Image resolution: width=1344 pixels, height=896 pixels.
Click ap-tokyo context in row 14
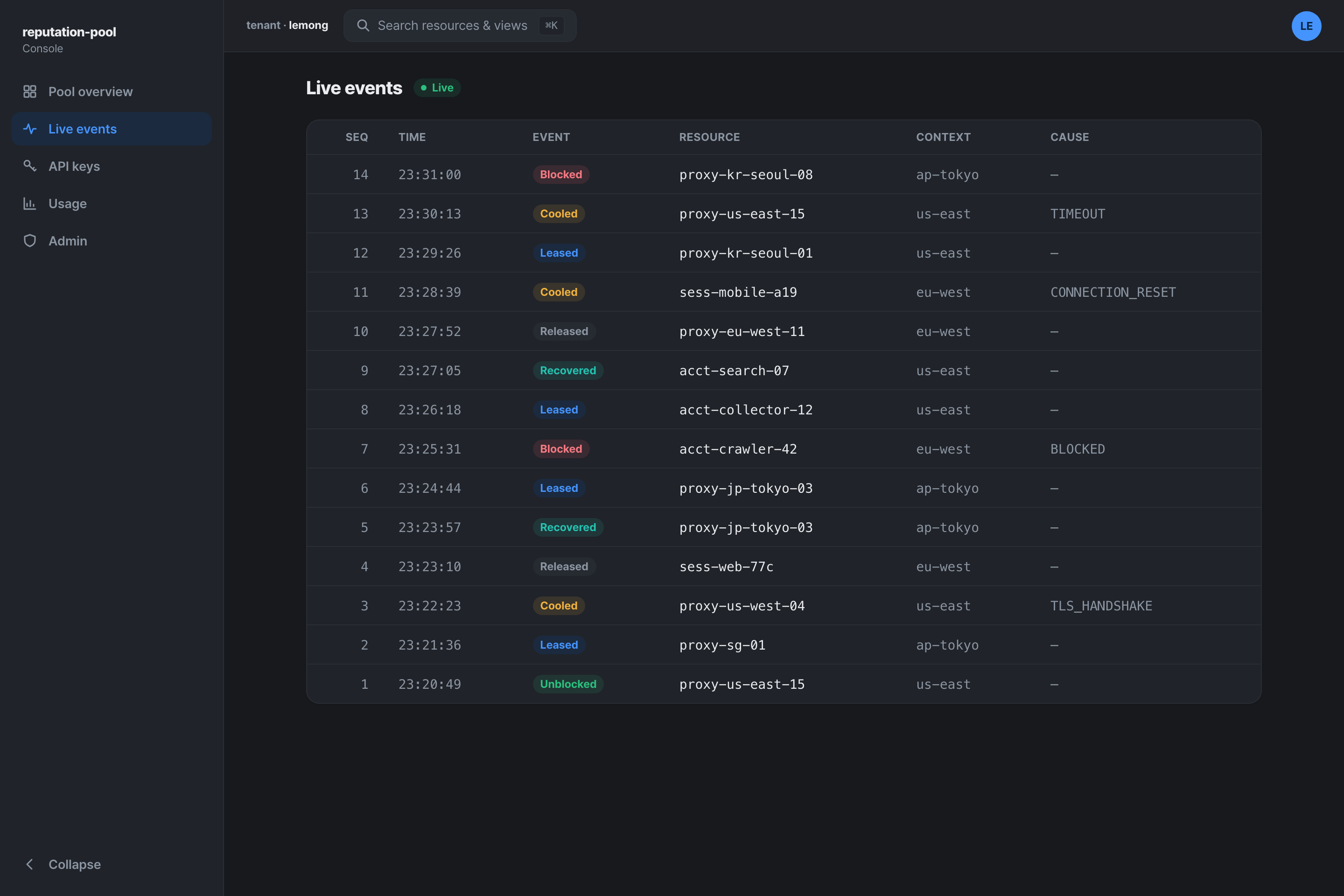coord(947,175)
